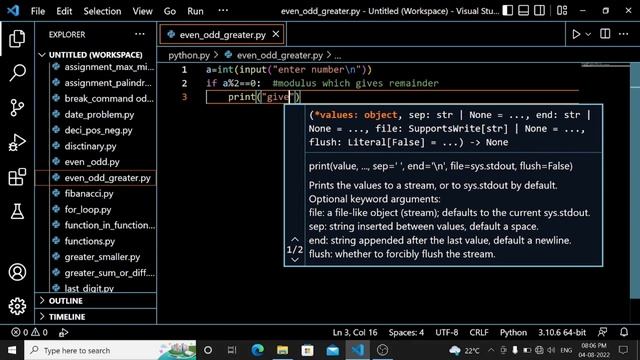This screenshot has width=640, height=360.
Task: Open greater_smaller.py in the explorer
Action: coord(96,257)
